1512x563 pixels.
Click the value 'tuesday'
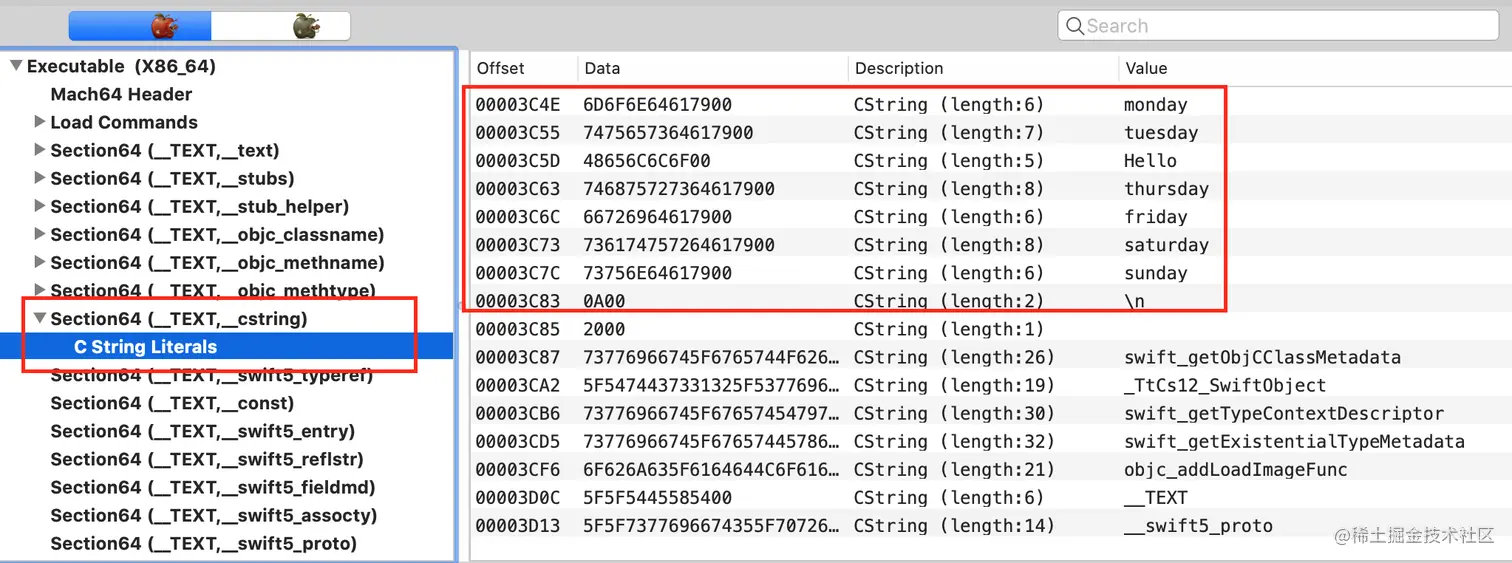point(1161,133)
